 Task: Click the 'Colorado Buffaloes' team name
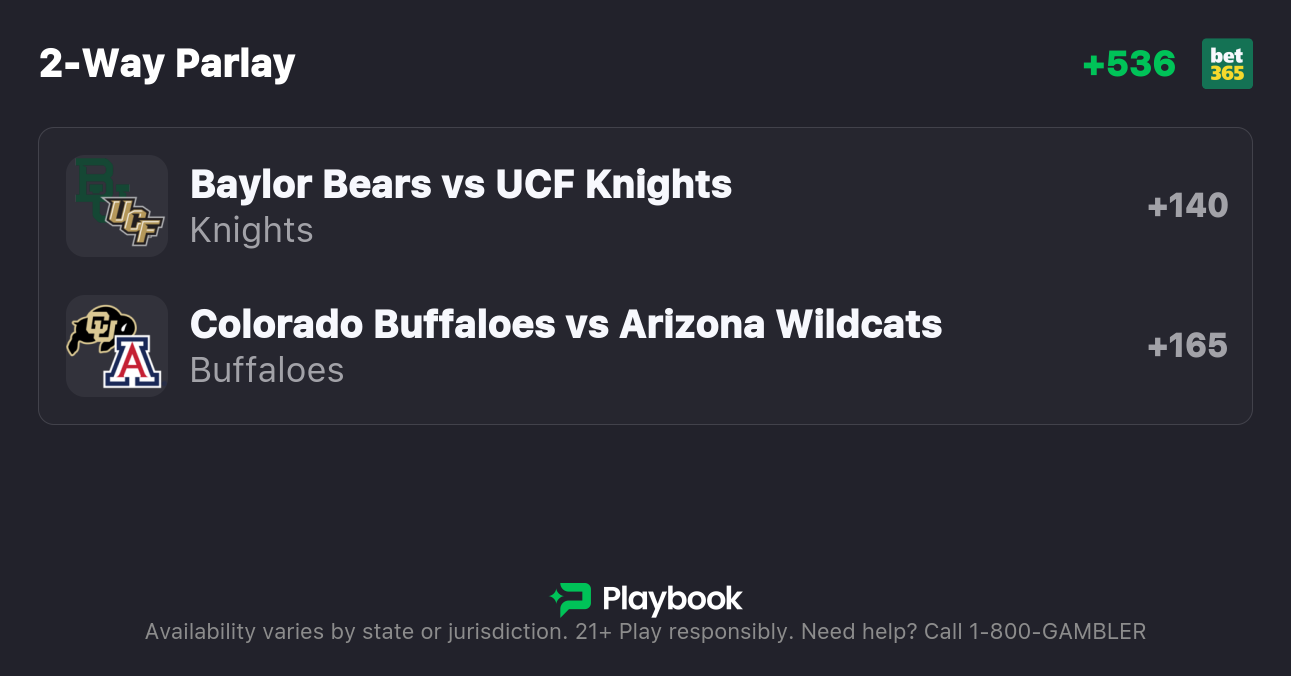[x=372, y=324]
